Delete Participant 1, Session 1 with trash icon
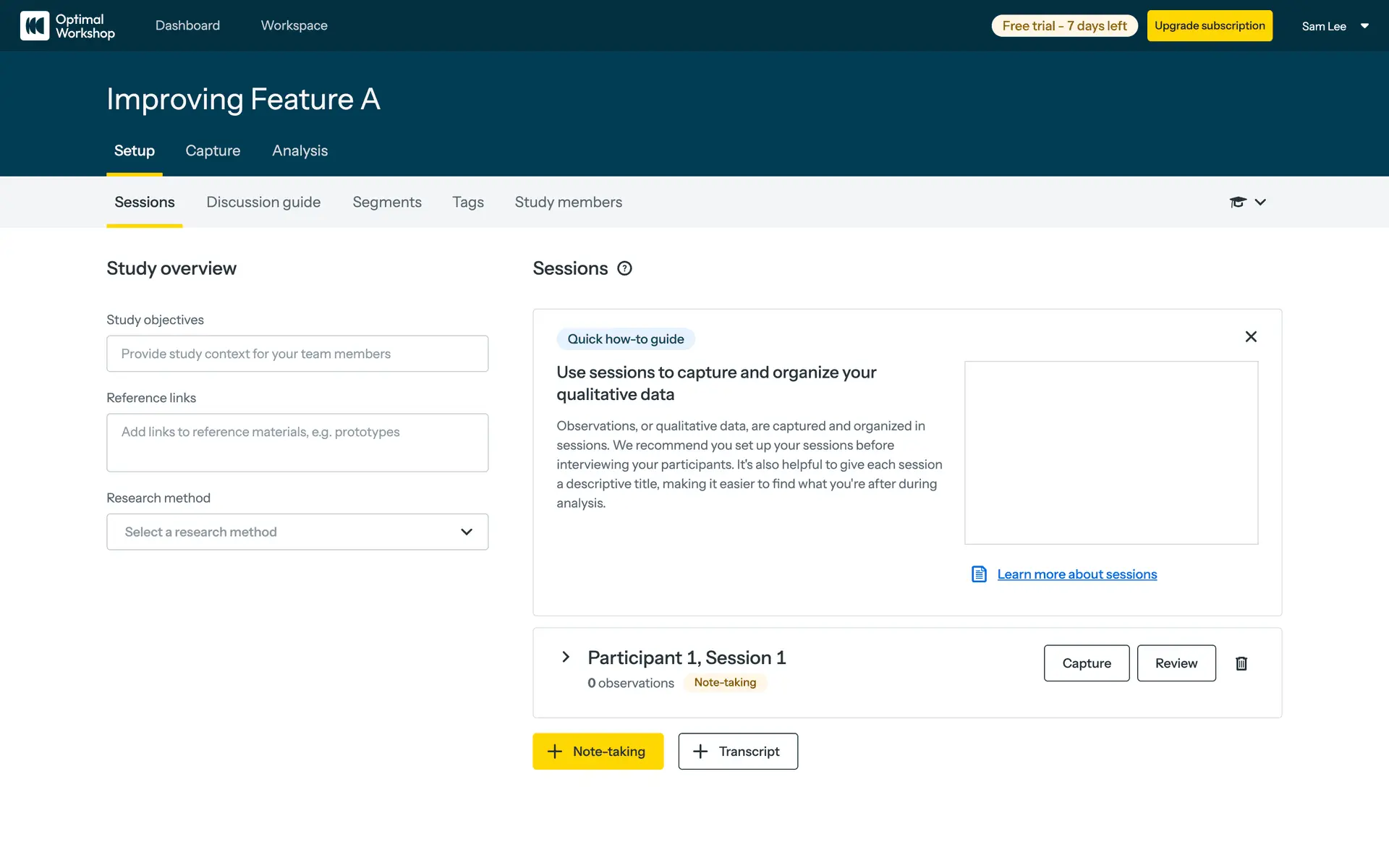The width and height of the screenshot is (1389, 868). click(x=1241, y=663)
